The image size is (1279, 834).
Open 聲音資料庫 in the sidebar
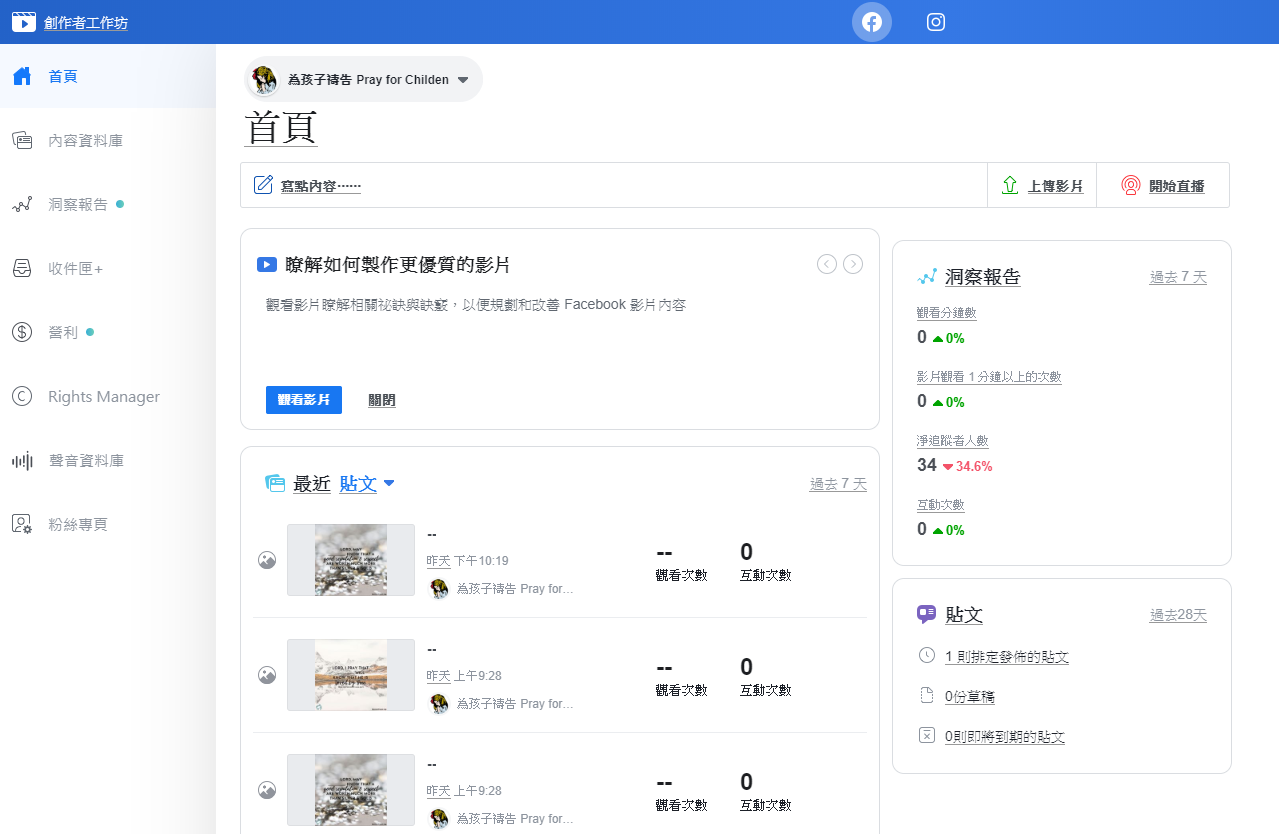pos(85,461)
